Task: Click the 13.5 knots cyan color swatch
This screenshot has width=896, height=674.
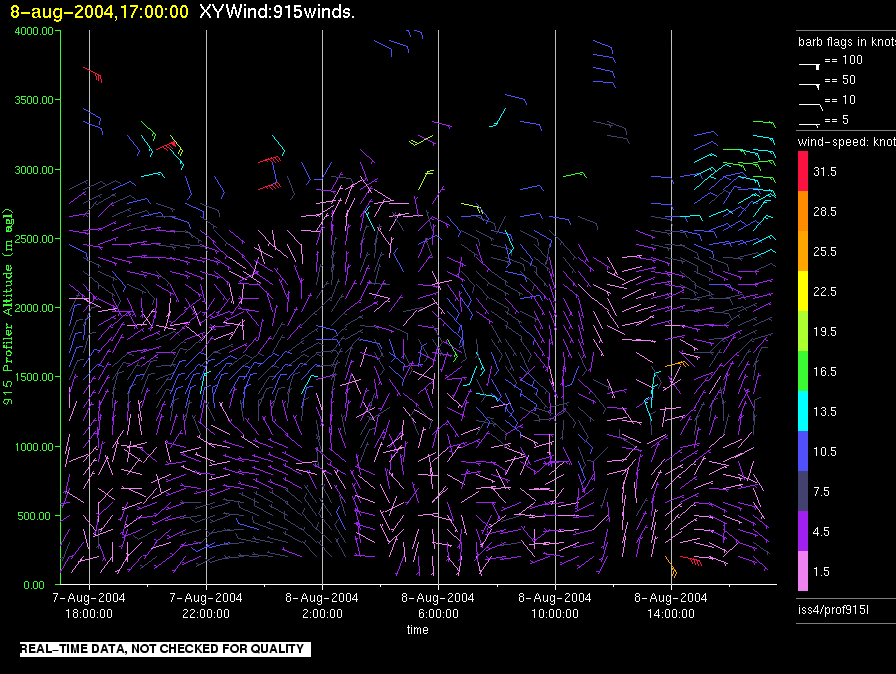Action: point(803,411)
